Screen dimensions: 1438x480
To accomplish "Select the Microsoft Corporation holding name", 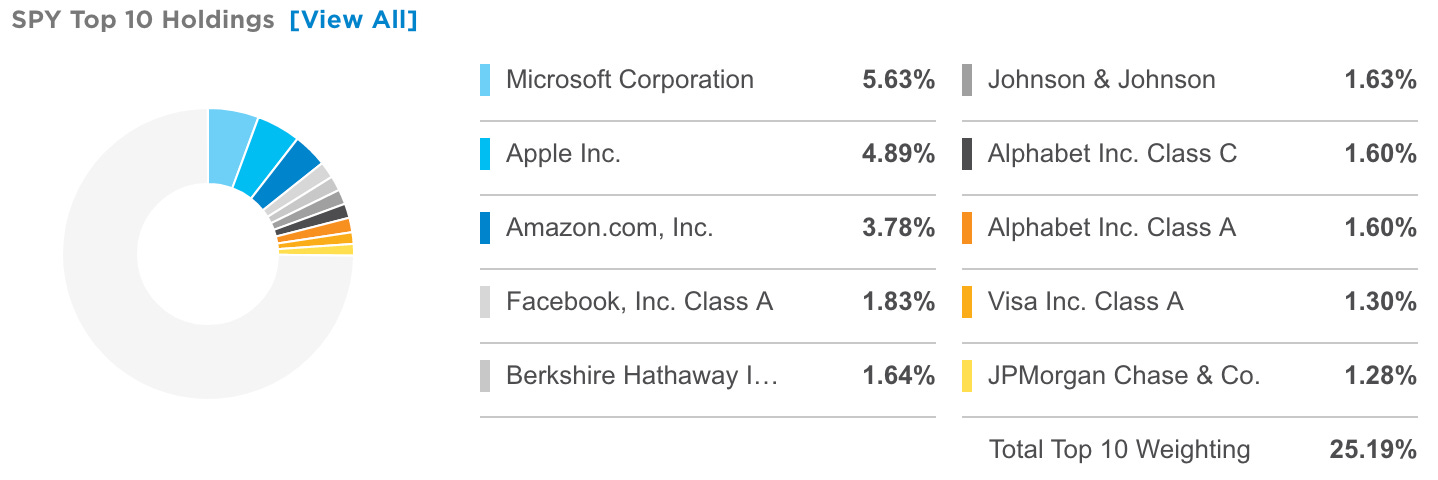I will pyautogui.click(x=630, y=80).
